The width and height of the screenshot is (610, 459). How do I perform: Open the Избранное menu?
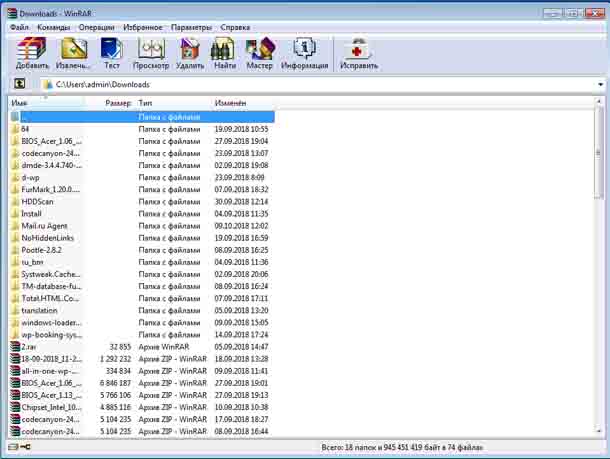143,27
